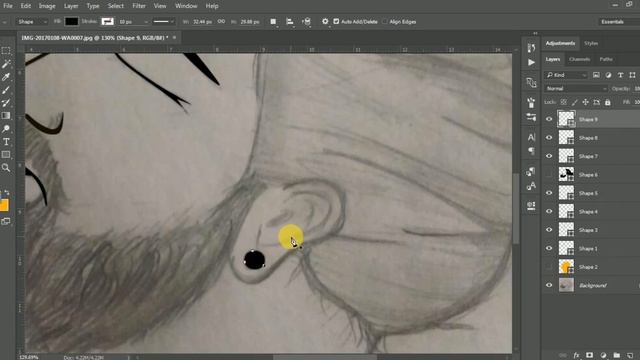Hide the Shape 7 layer
The height and width of the screenshot is (360, 640).
(x=549, y=156)
